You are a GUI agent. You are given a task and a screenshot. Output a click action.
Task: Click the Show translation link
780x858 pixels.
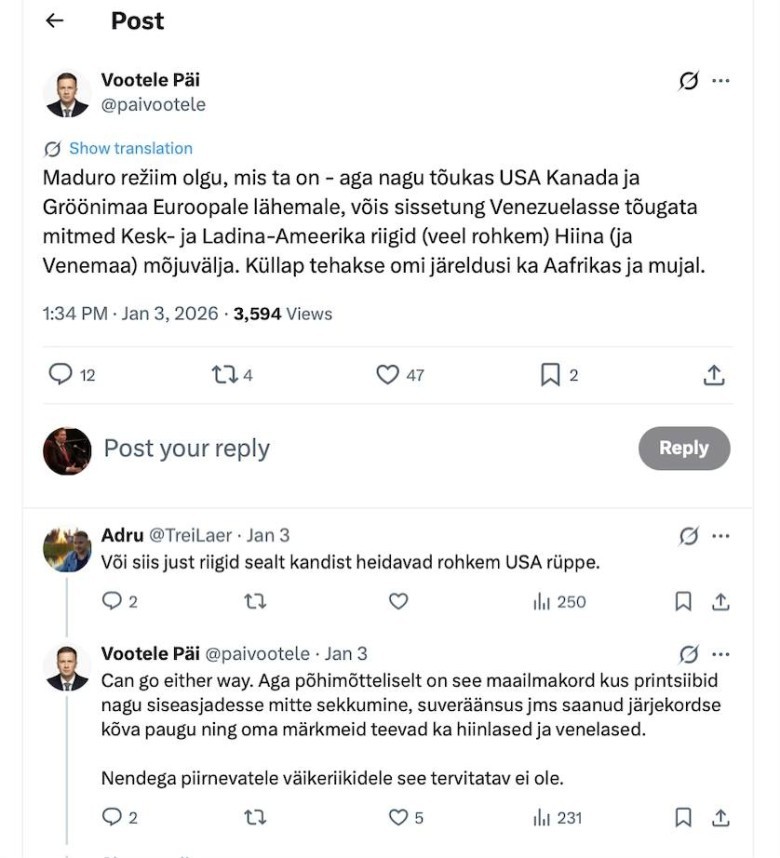[x=130, y=148]
